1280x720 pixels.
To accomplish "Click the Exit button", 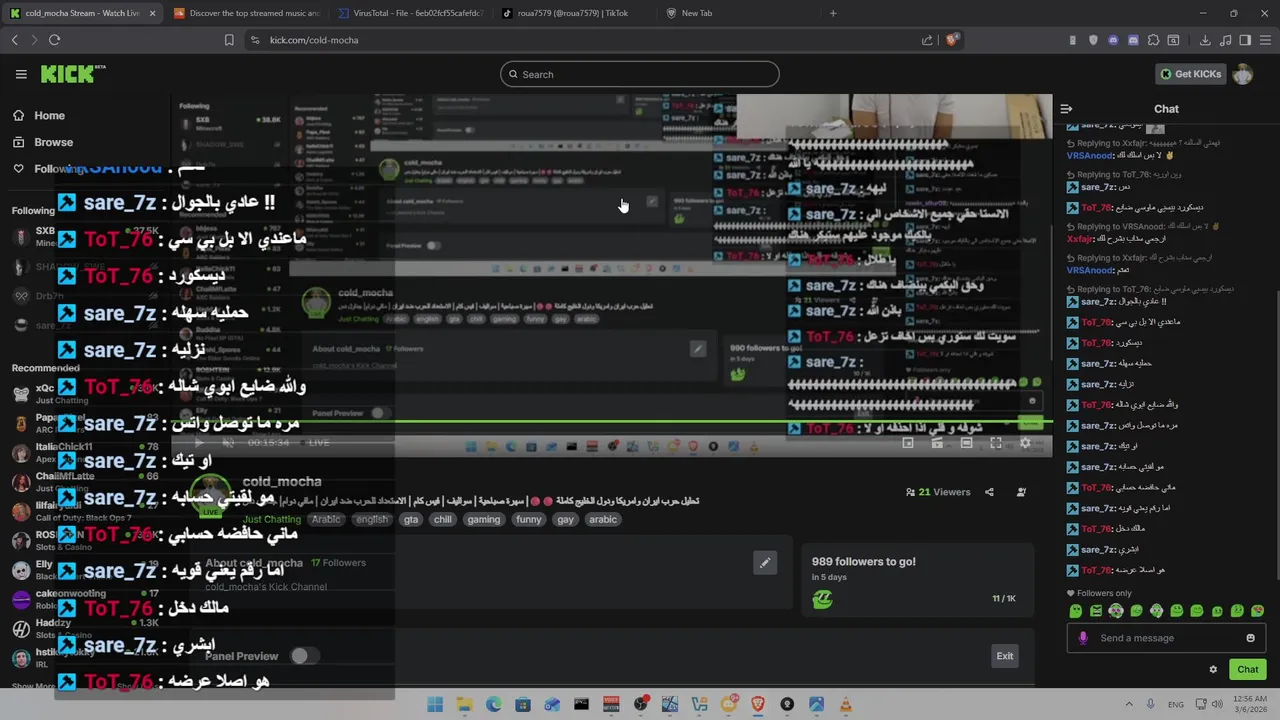I will point(1005,656).
